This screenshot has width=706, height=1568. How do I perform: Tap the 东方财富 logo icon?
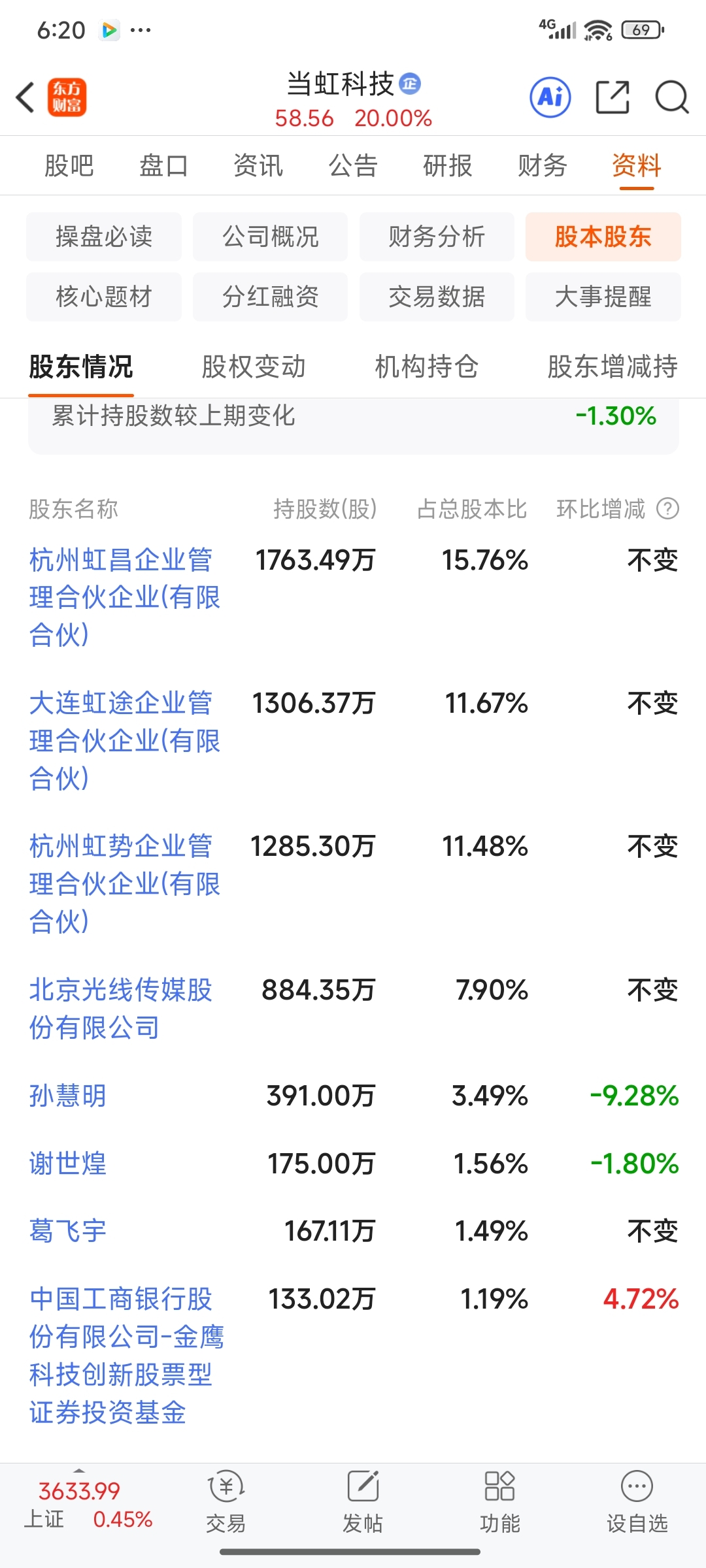[67, 98]
